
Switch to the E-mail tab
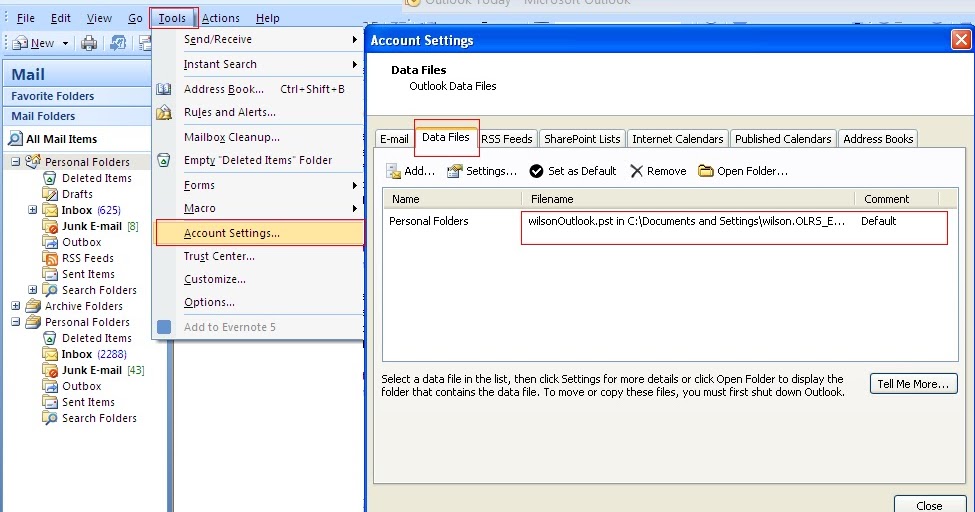394,139
